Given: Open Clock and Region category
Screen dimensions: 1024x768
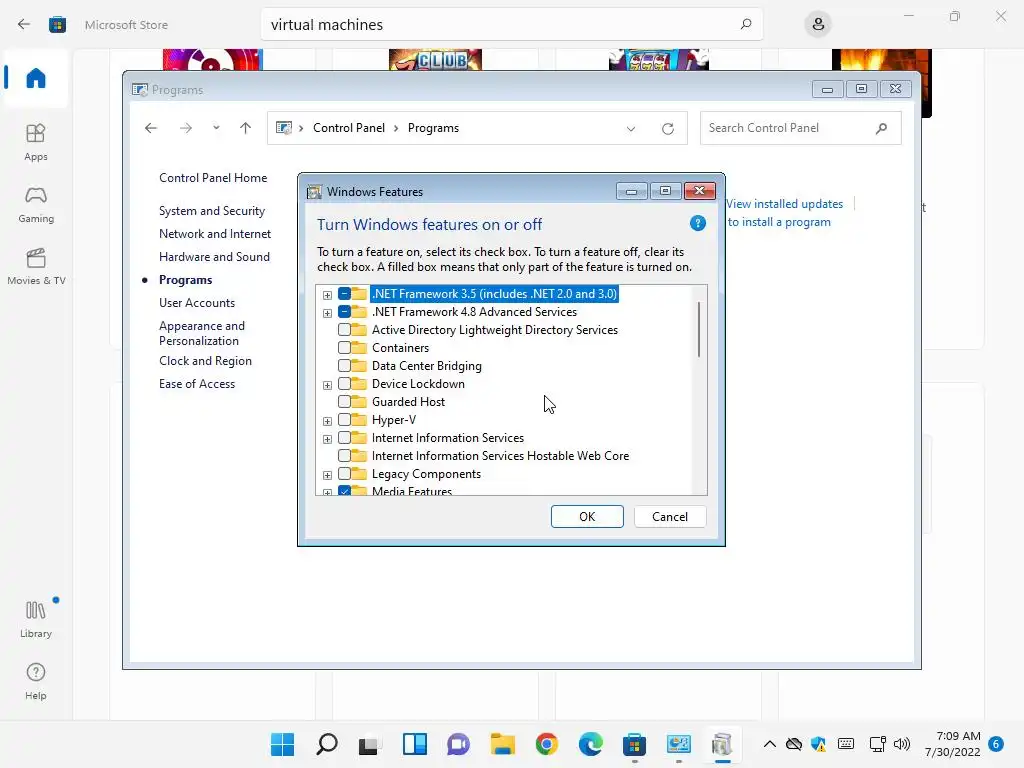Looking at the screenshot, I should [205, 361].
